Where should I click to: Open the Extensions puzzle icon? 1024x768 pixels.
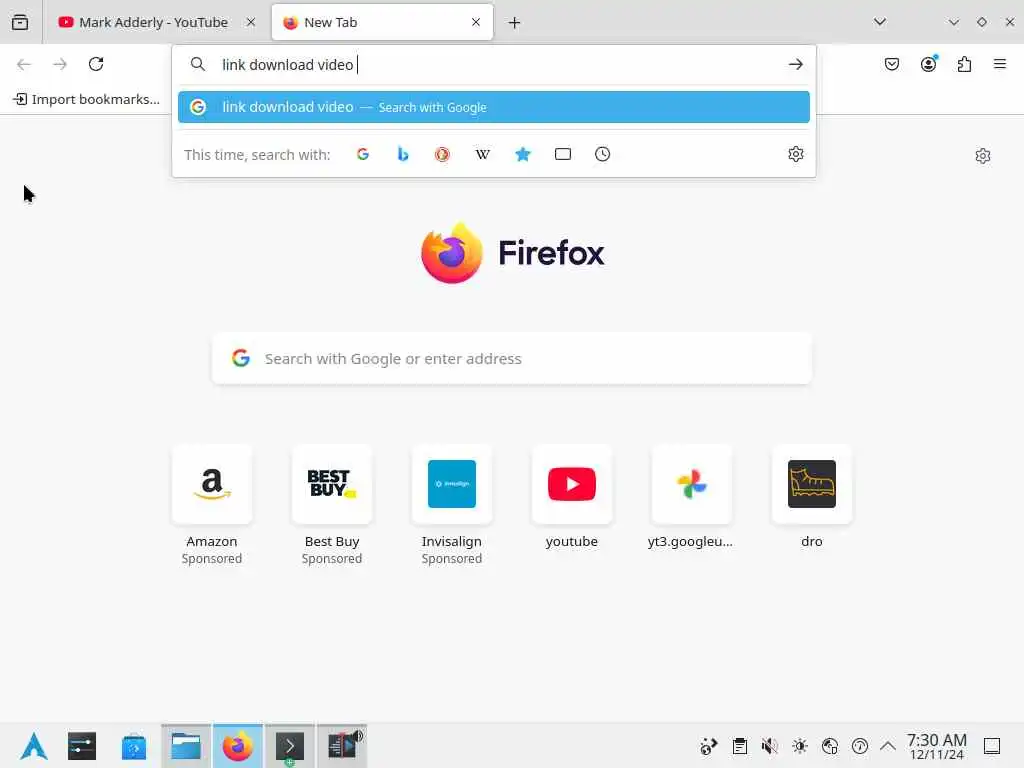pos(965,64)
